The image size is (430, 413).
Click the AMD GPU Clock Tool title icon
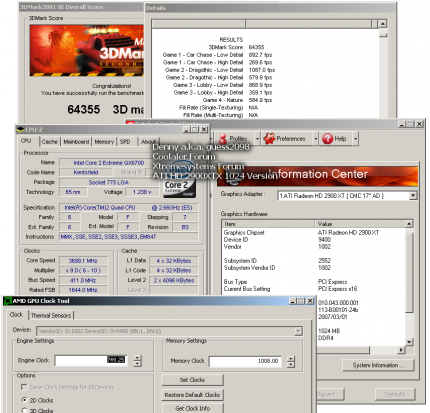point(8,301)
